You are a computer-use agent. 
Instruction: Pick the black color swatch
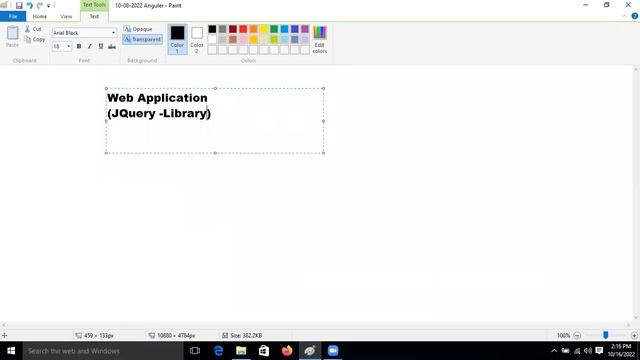[212, 29]
